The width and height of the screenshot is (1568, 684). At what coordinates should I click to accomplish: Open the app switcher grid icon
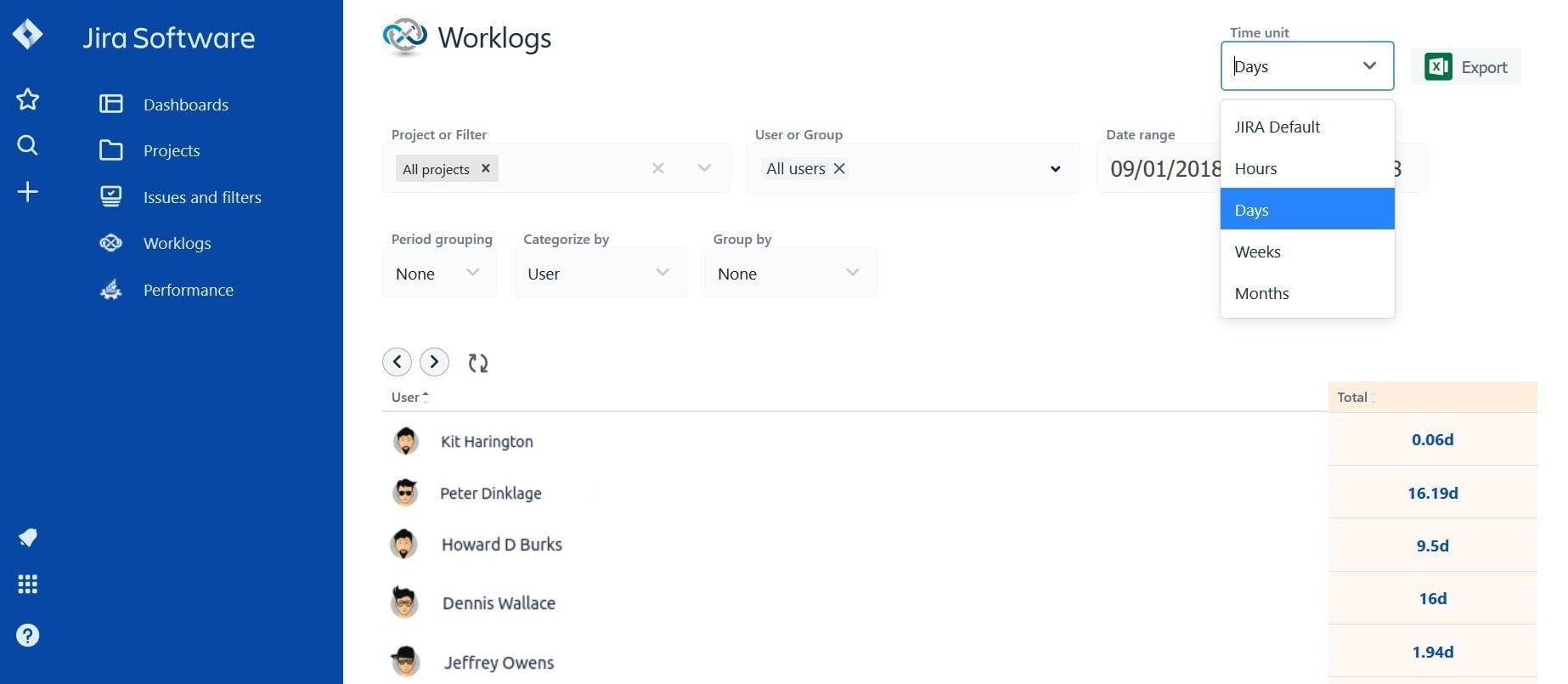[28, 585]
